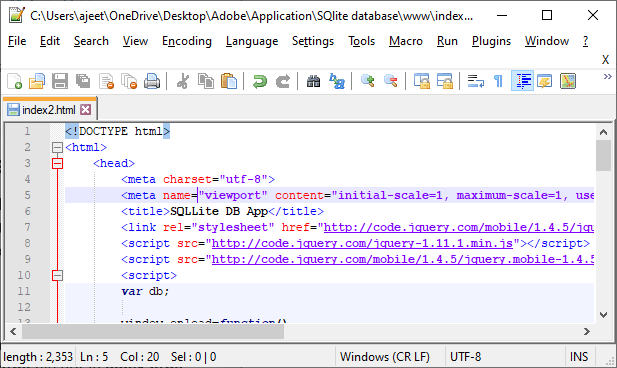Open the Settings menu
Screen dimensions: 617x368
(313, 41)
